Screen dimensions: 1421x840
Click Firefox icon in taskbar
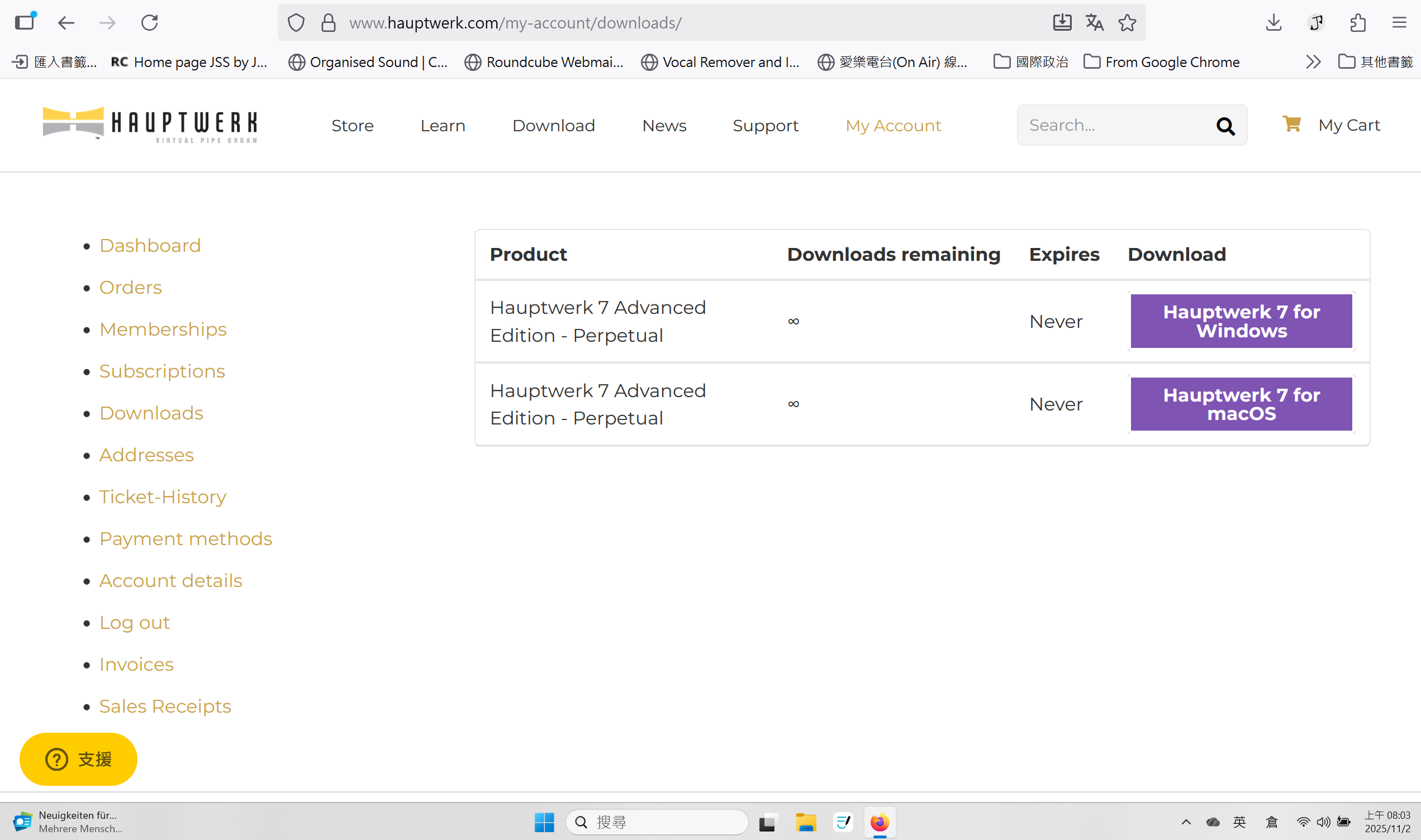click(x=880, y=822)
